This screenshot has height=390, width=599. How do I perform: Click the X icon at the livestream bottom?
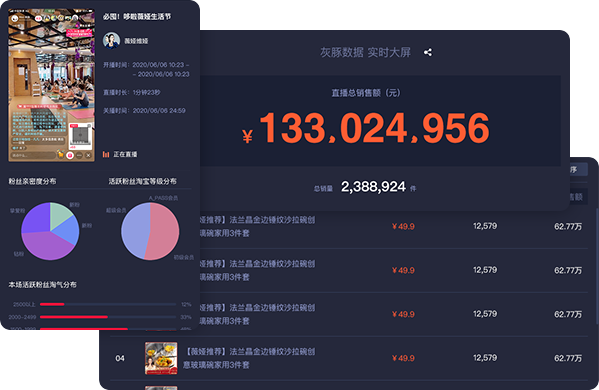point(88,155)
